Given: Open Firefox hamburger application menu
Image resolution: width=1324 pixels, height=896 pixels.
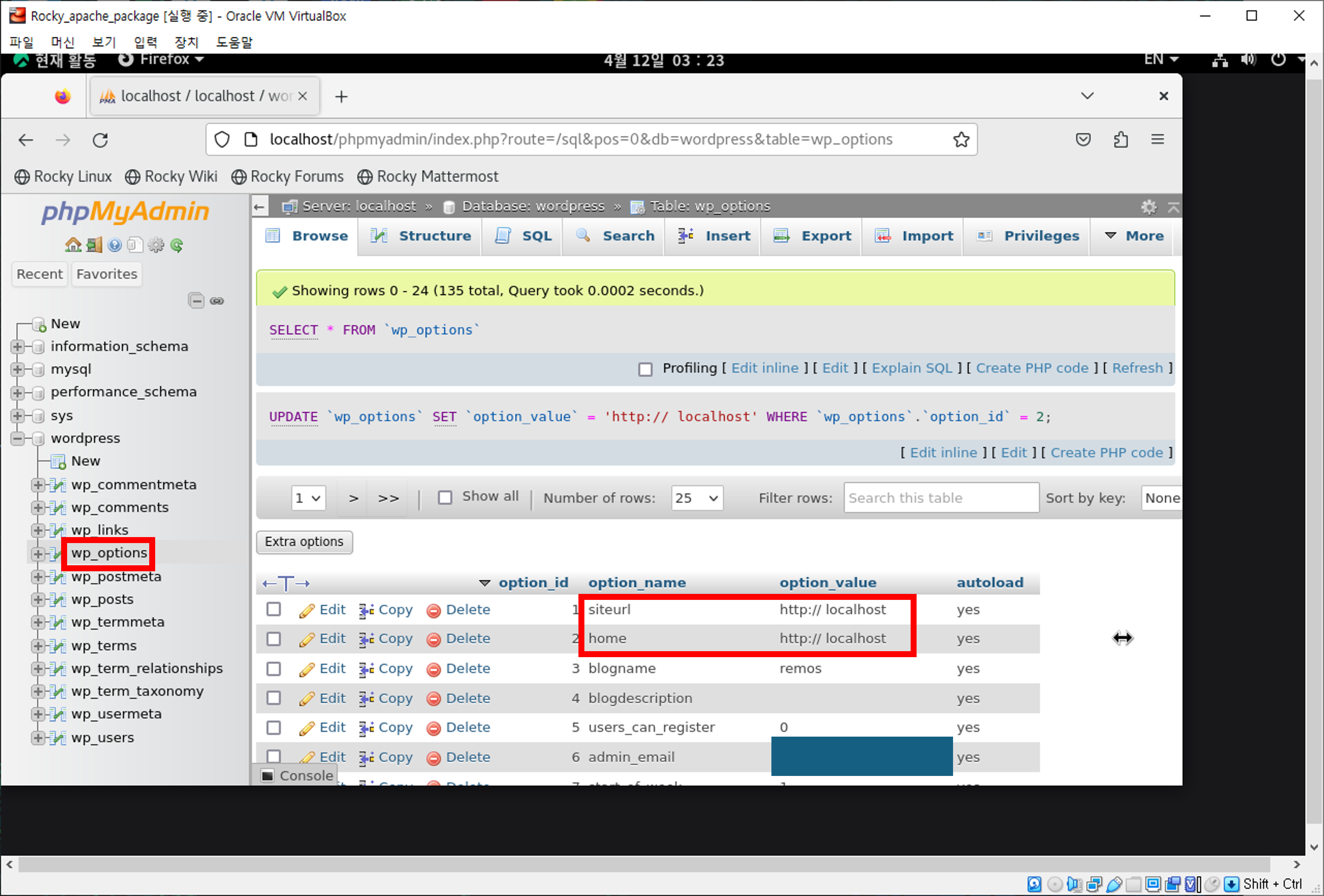Looking at the screenshot, I should 1157,140.
